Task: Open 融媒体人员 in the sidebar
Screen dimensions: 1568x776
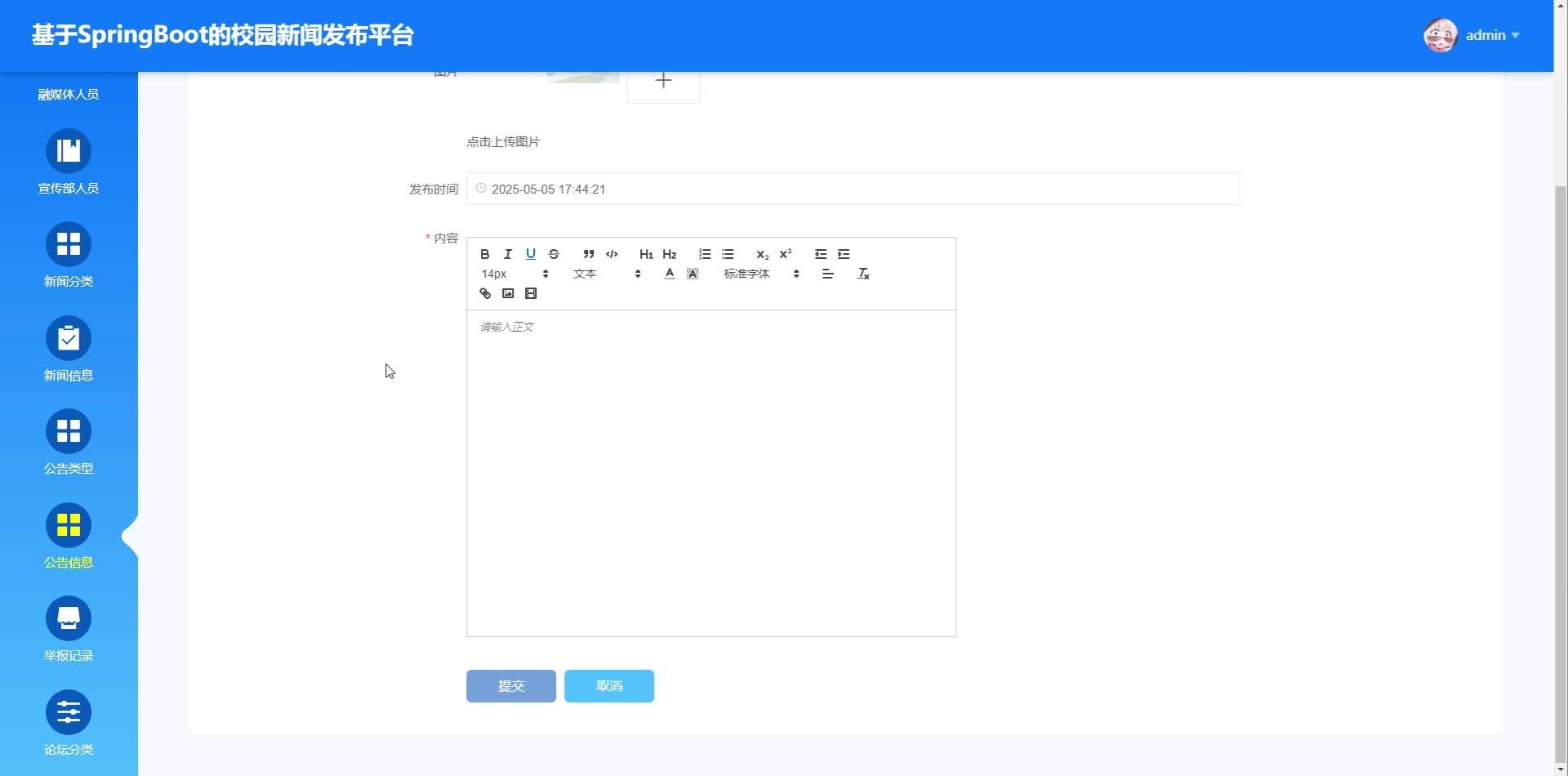Action: coord(69,94)
